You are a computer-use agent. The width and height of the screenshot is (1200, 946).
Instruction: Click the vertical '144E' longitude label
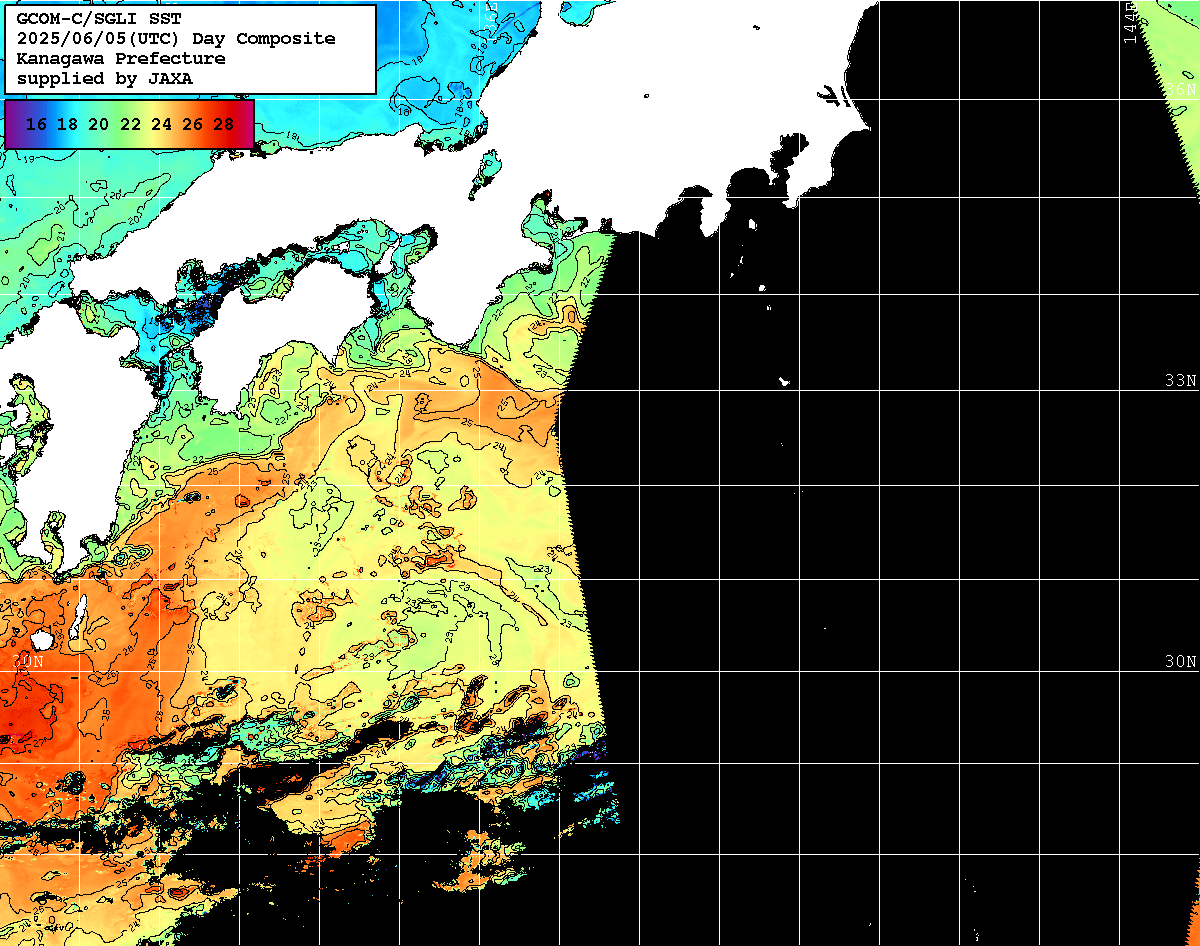tap(1130, 22)
